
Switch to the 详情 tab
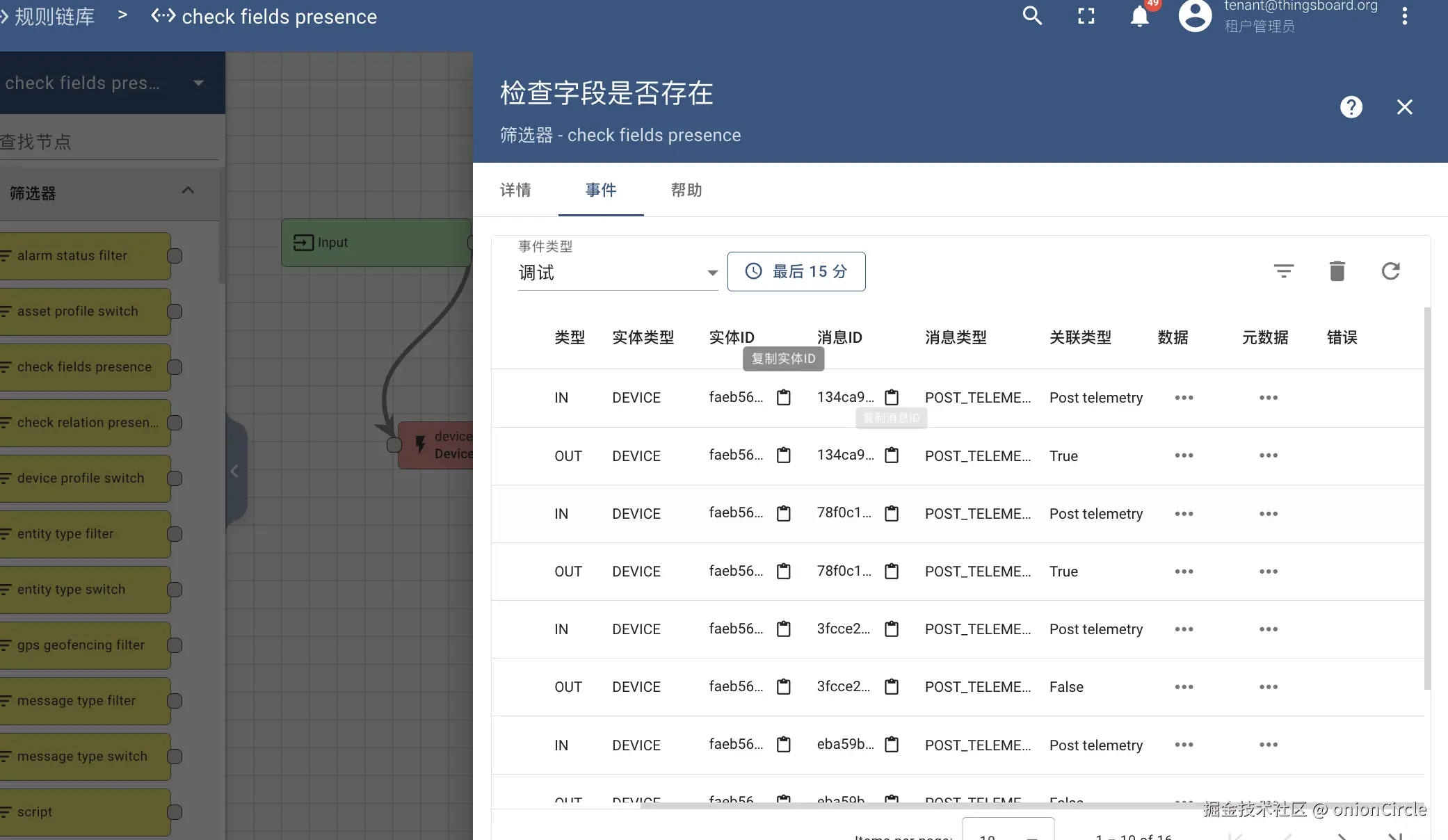515,190
